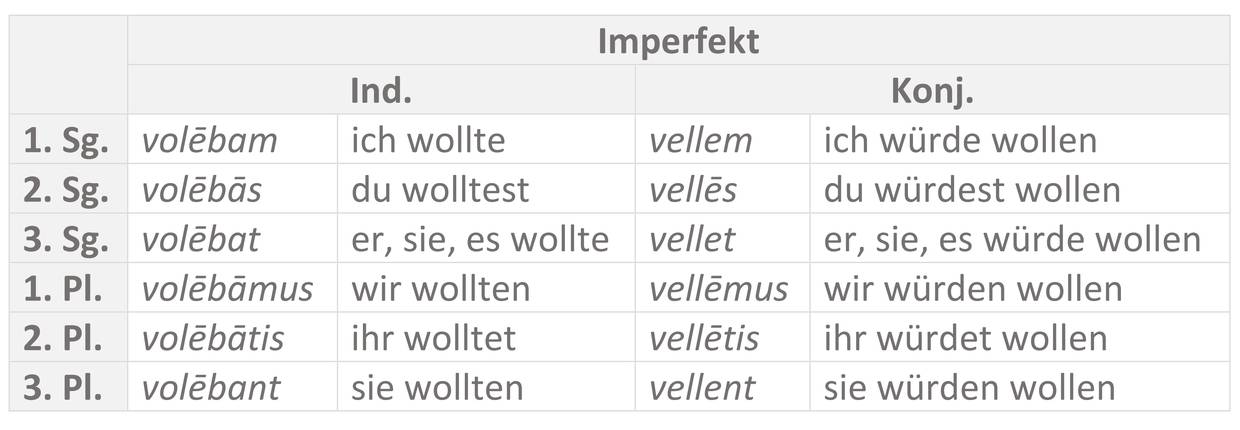Click the word volēbāmus
The width and height of the screenshot is (1240, 430).
pyautogui.click(x=227, y=289)
